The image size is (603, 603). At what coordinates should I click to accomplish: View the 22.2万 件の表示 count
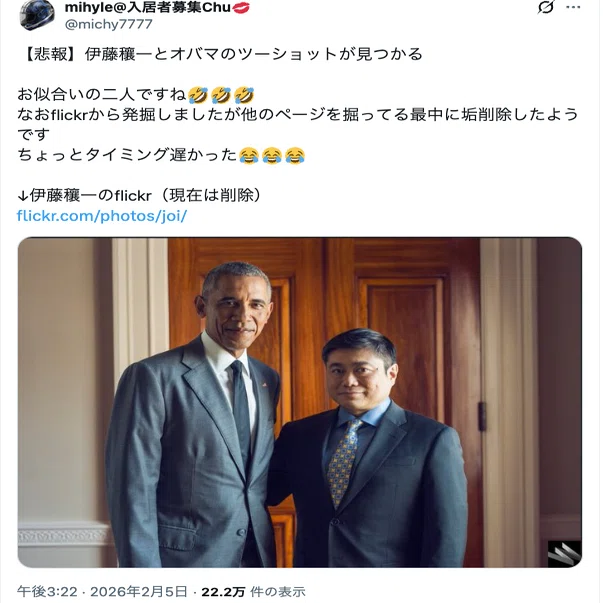[x=253, y=591]
